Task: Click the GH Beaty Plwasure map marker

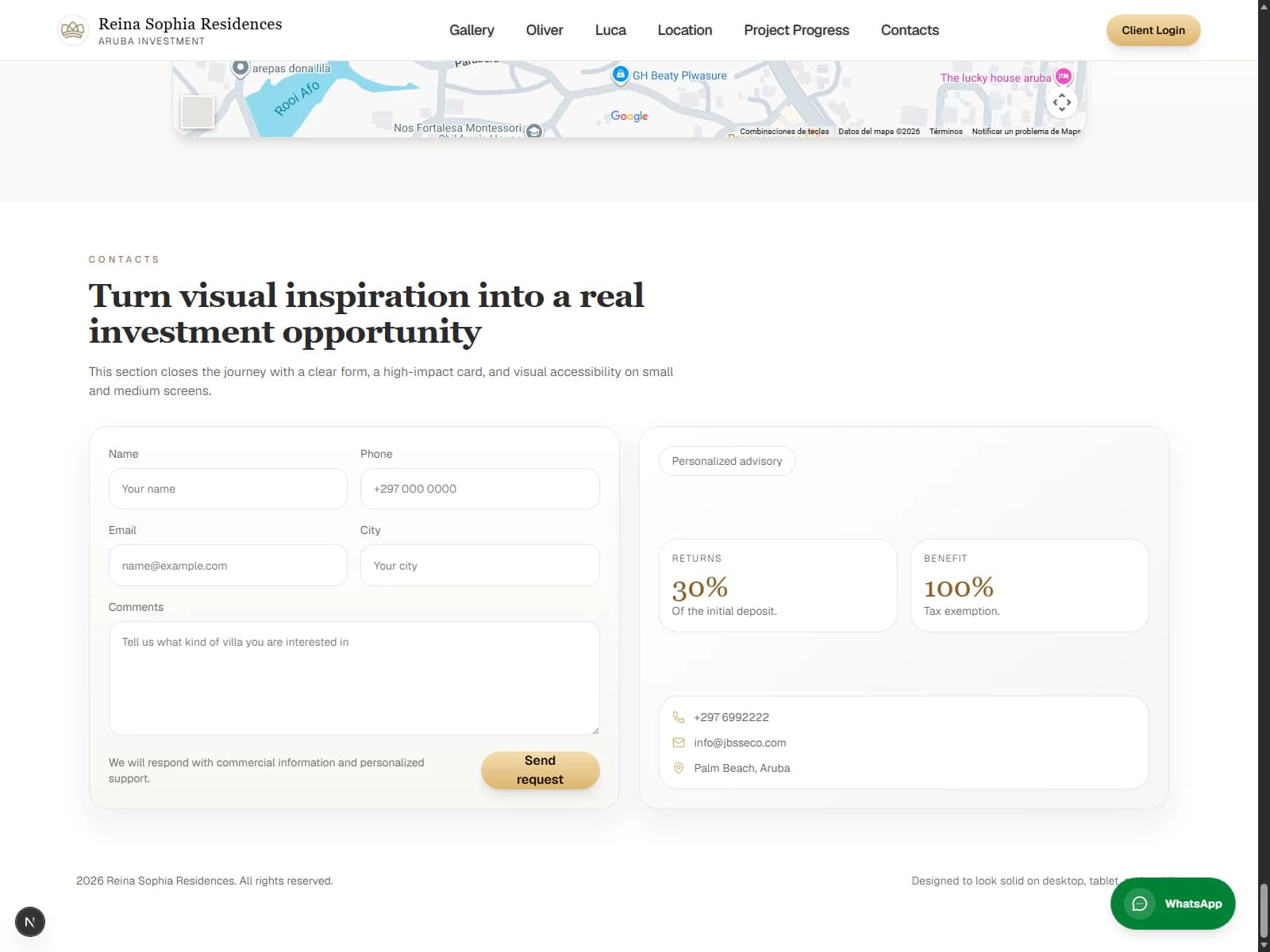Action: pyautogui.click(x=620, y=75)
